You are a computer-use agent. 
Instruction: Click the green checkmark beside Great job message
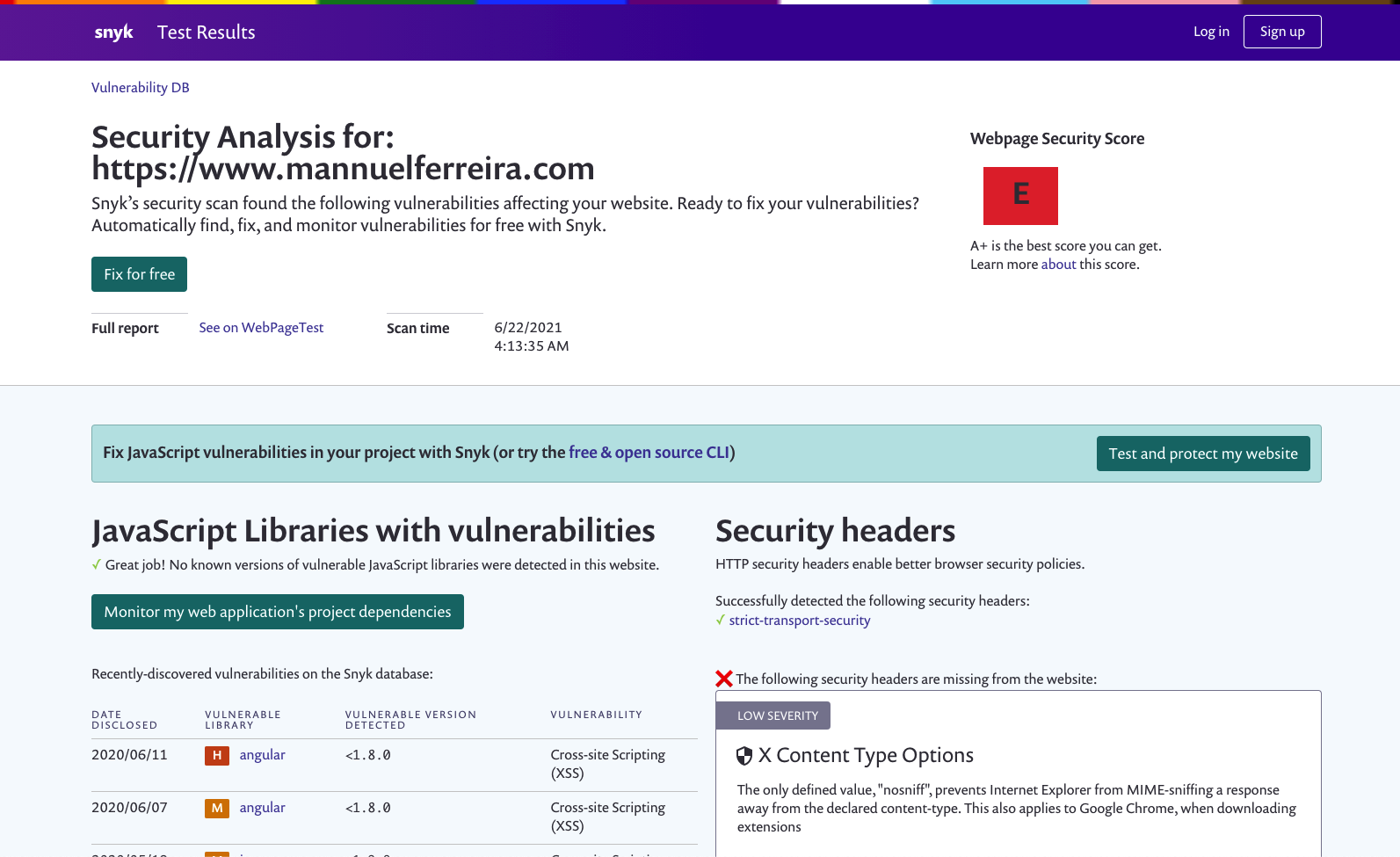click(97, 564)
